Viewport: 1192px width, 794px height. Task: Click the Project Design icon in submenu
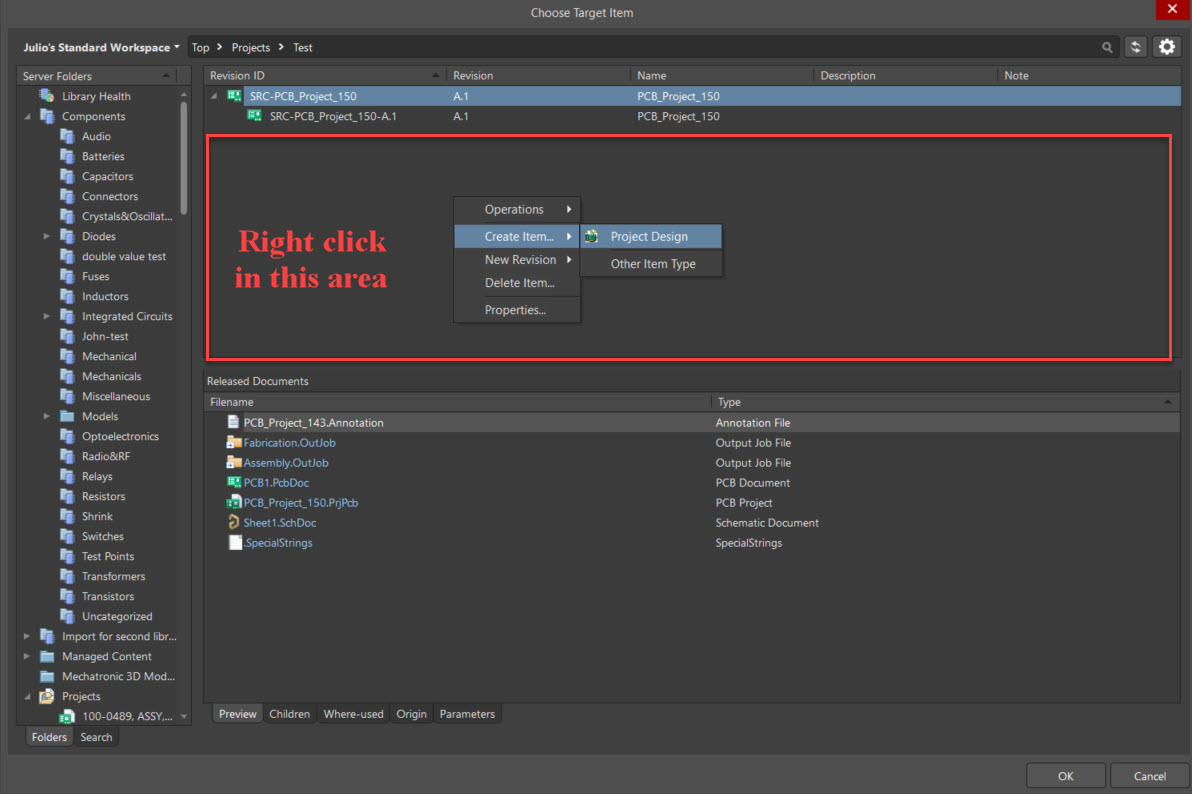coord(592,237)
